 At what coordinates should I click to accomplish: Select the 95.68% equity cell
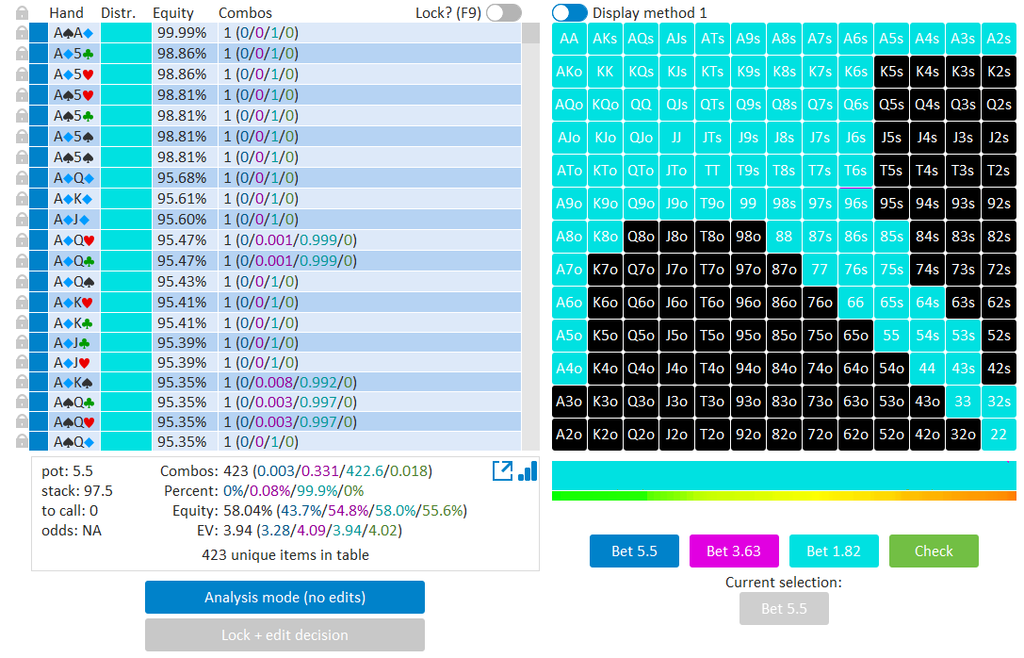tap(182, 178)
